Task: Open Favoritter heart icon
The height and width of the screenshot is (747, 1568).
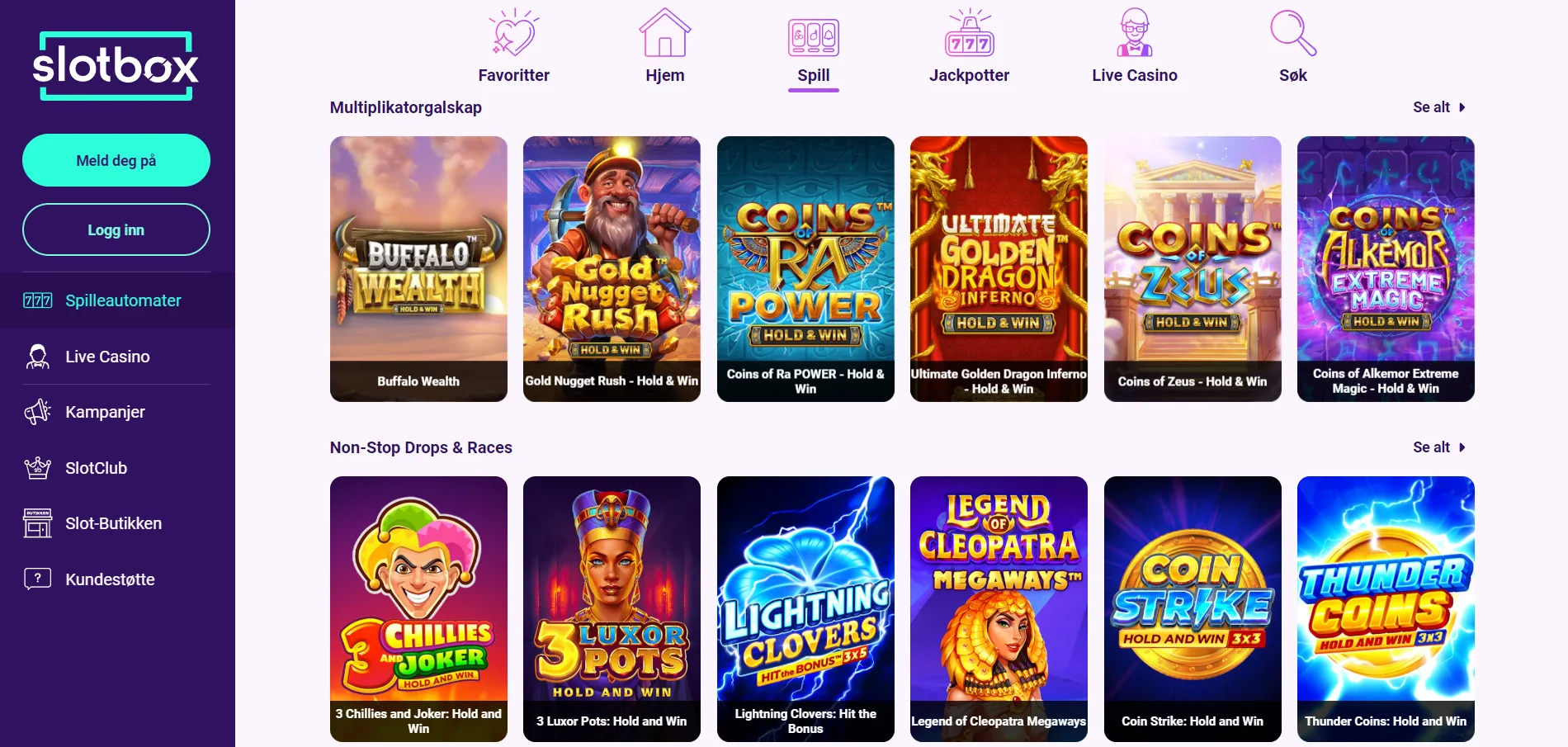Action: [513, 33]
